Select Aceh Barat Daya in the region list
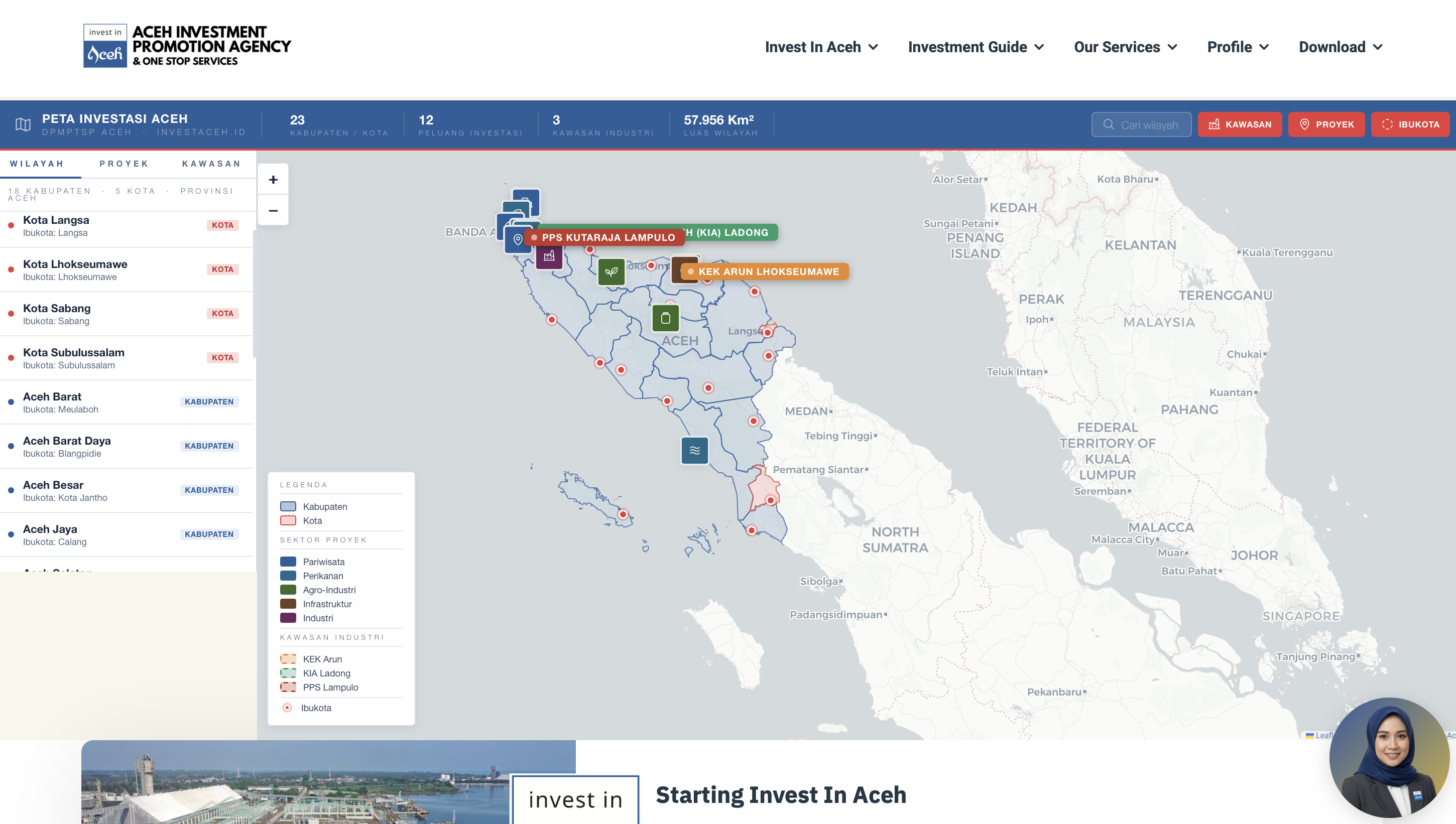Viewport: 1456px width, 824px height. [126, 447]
